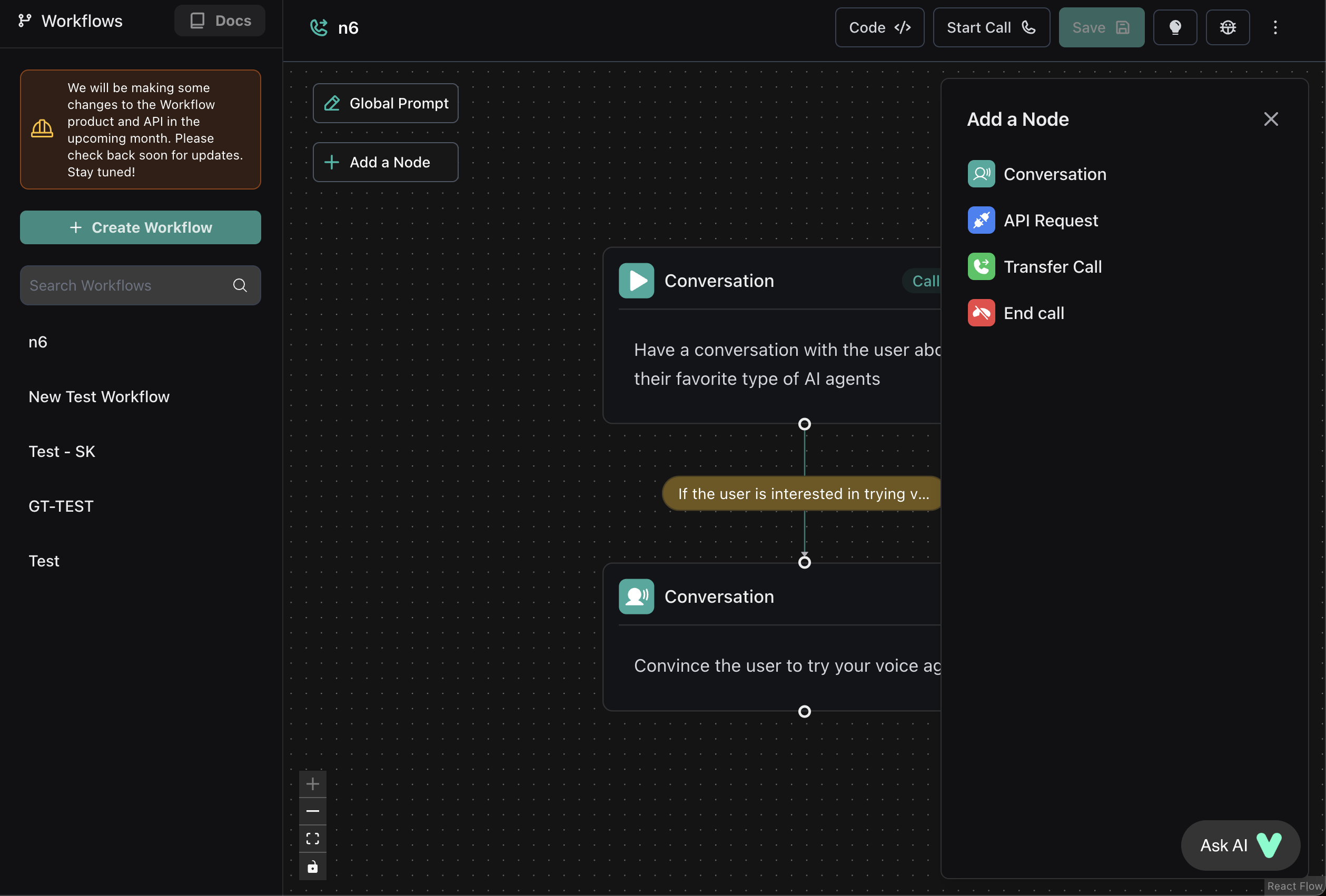Open the bug debugger icon button
1326x896 pixels.
(x=1228, y=27)
